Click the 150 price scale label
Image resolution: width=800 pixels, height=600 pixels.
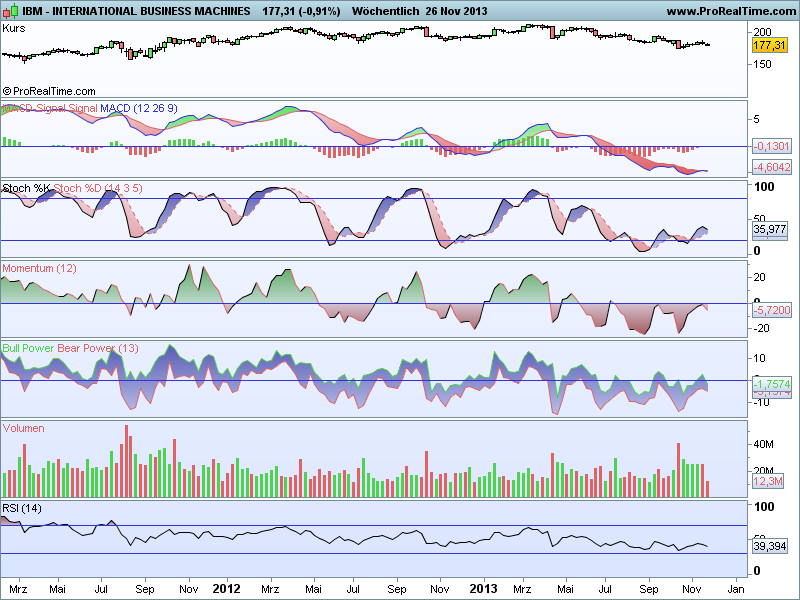click(x=762, y=64)
